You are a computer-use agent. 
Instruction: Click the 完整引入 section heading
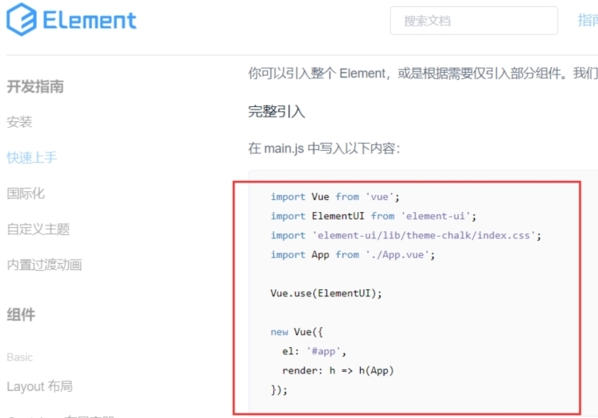point(276,112)
